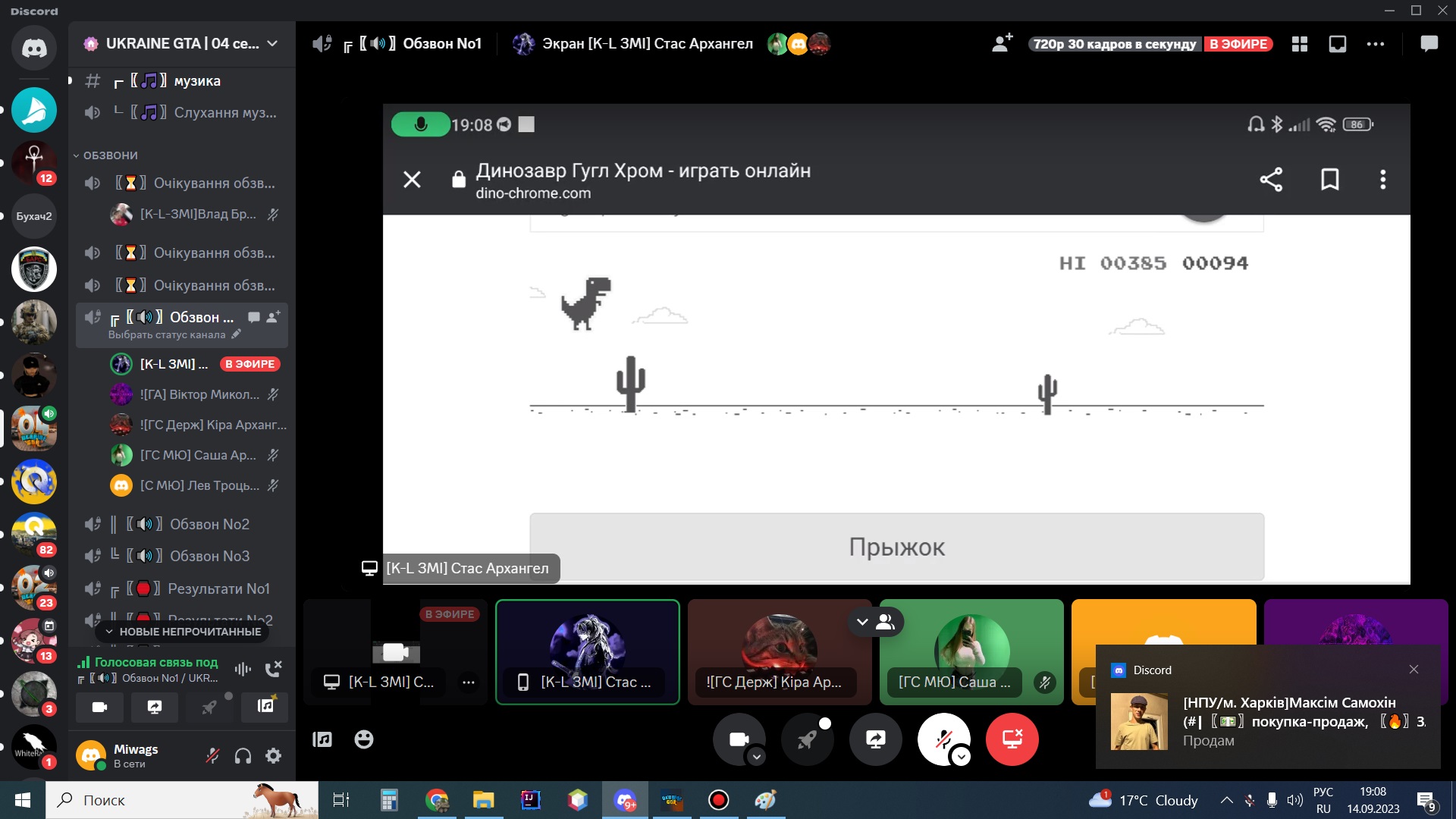Join the Обзвон No2 voice channel

tap(182, 524)
